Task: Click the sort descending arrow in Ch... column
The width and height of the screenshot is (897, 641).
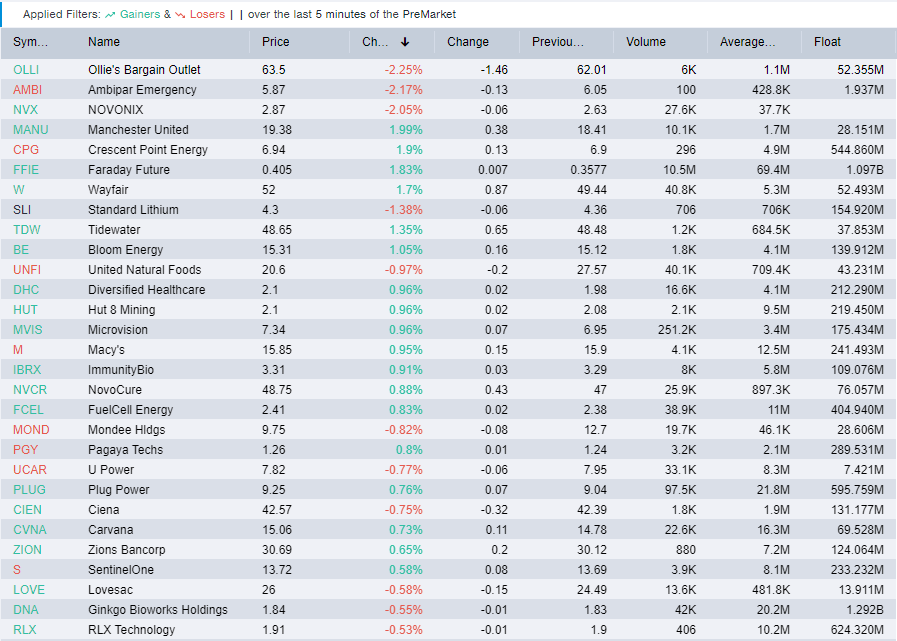Action: tap(405, 42)
